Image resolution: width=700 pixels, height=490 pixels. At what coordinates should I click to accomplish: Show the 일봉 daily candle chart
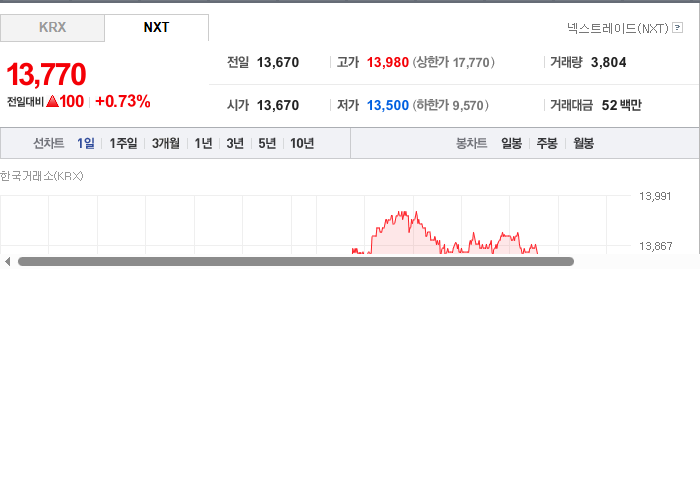tap(511, 143)
